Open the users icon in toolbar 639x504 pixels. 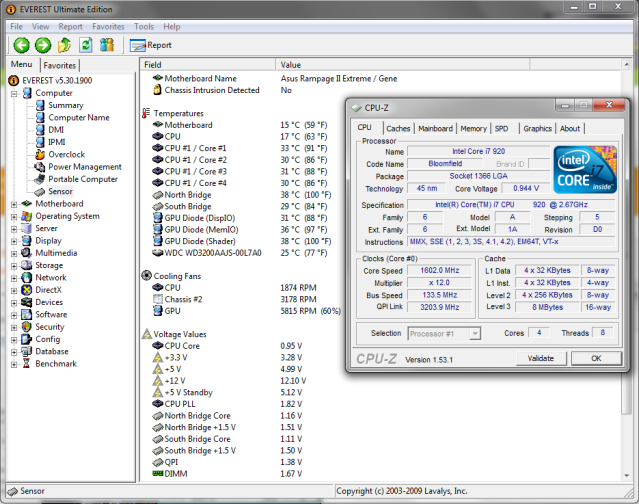(x=107, y=45)
